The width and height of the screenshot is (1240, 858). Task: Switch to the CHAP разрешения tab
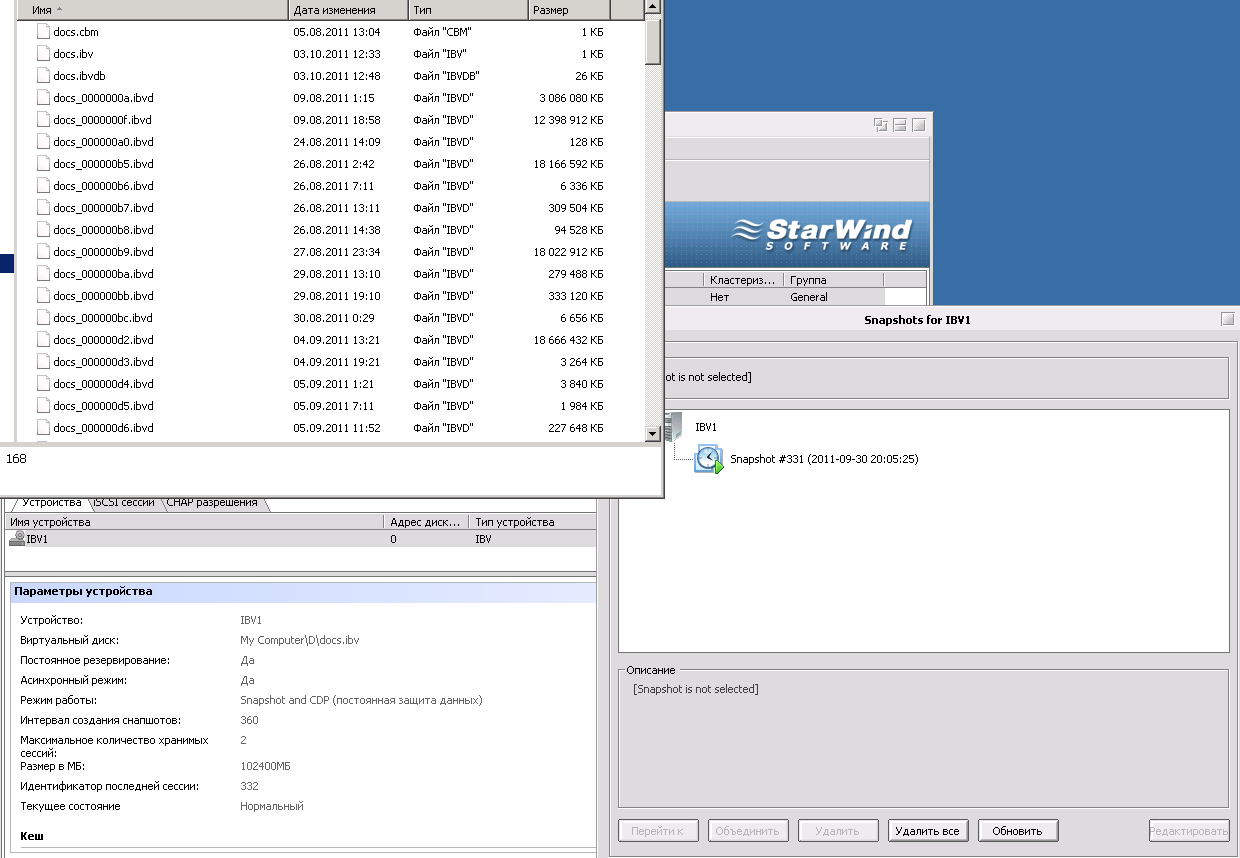pos(212,503)
